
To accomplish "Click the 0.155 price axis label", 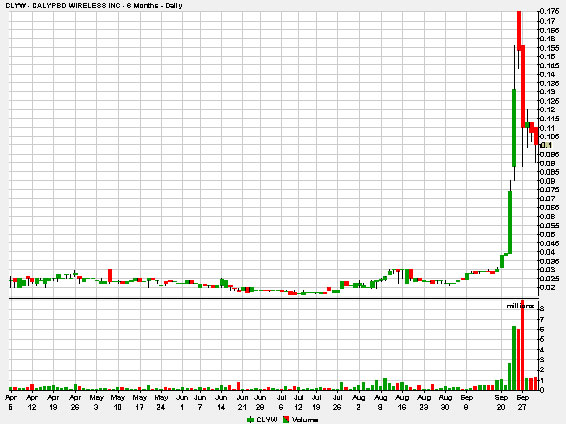I will click(550, 48).
